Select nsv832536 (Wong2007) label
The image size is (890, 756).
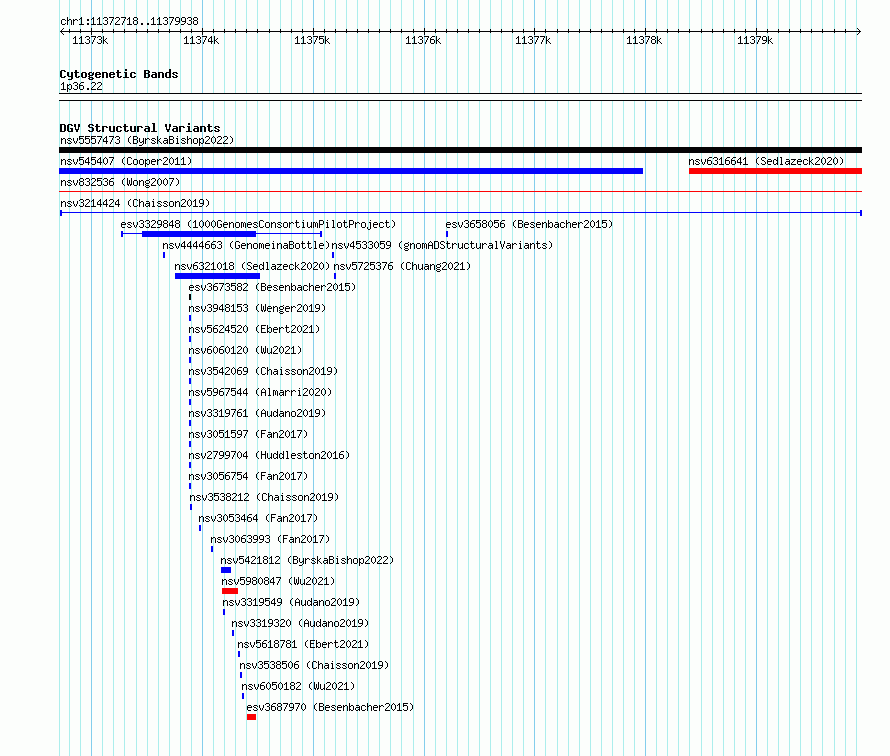(x=120, y=182)
